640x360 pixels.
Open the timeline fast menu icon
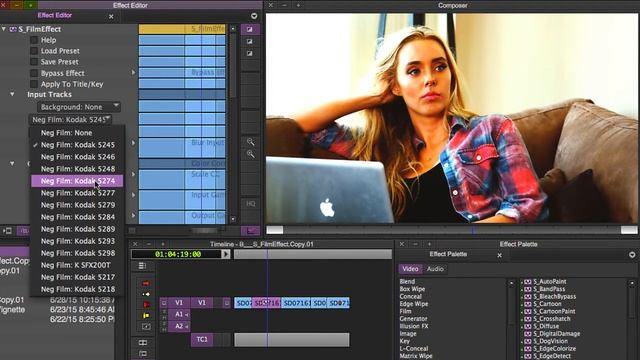pyautogui.click(x=142, y=266)
